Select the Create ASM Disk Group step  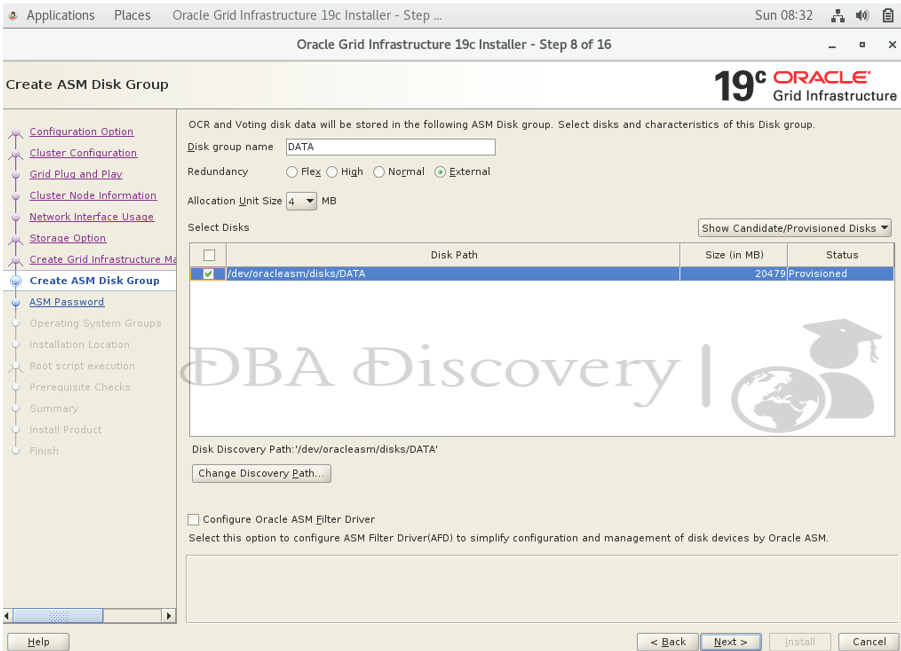pos(94,280)
